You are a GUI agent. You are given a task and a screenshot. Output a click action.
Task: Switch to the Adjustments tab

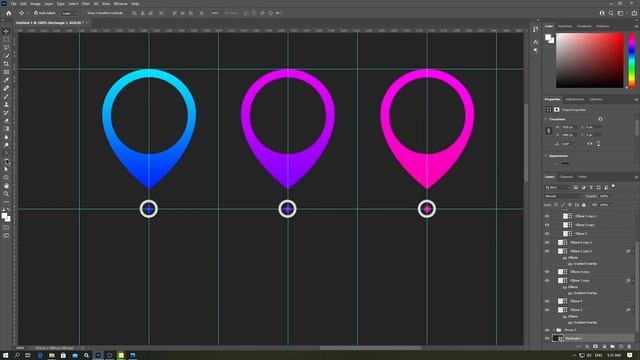tap(575, 100)
